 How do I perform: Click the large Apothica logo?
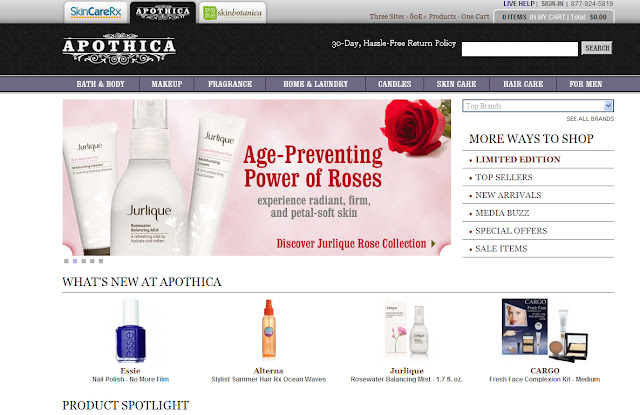coord(119,49)
